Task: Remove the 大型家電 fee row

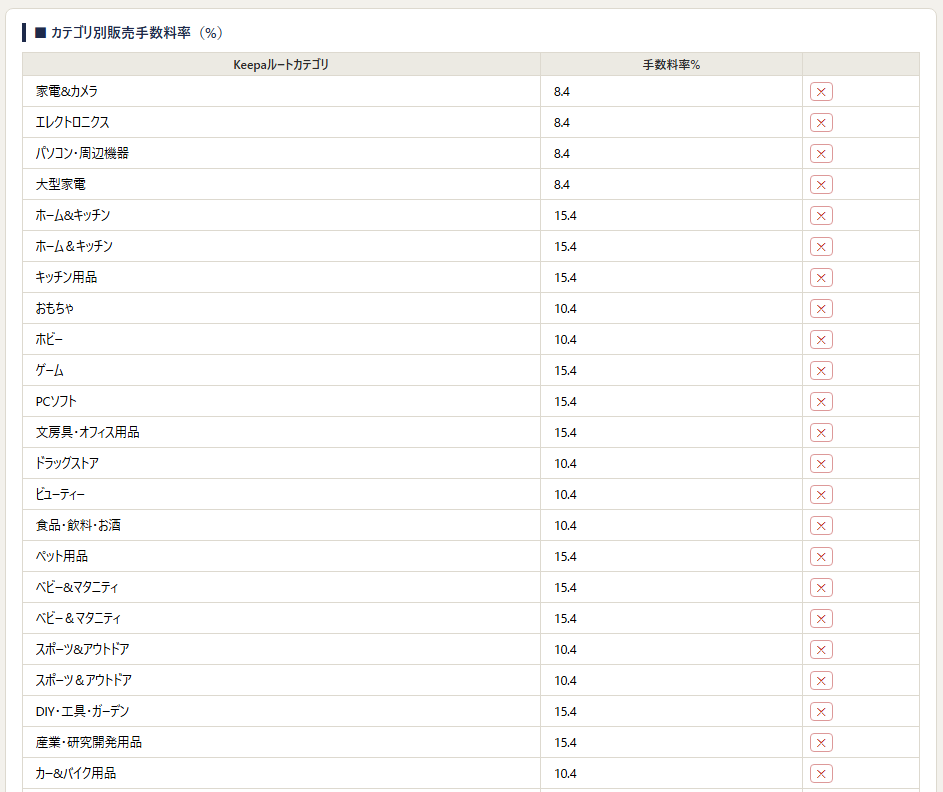Action: [x=821, y=185]
